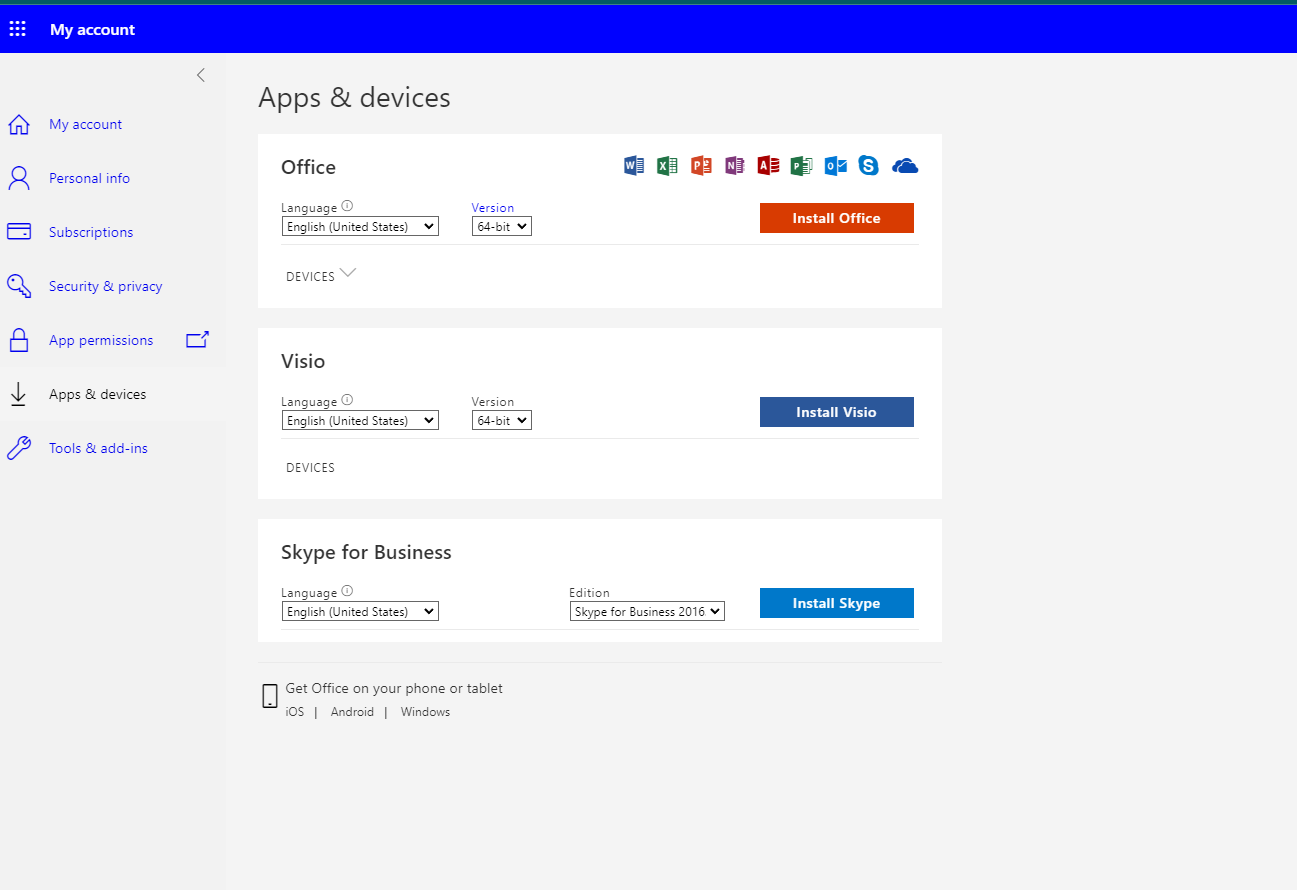Click the Publisher icon in the Office card
This screenshot has width=1297, height=890.
tap(801, 166)
